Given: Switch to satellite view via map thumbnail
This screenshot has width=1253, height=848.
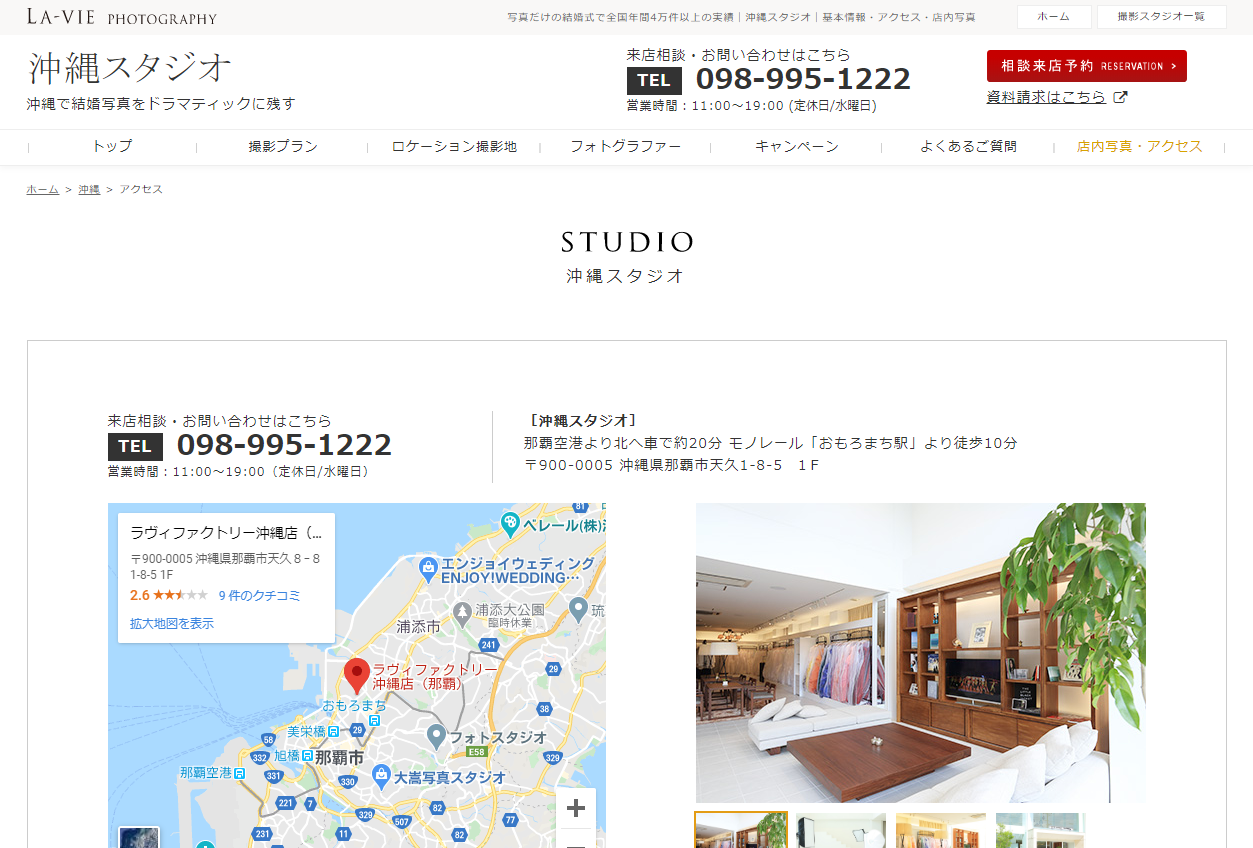Looking at the screenshot, I should tap(139, 837).
